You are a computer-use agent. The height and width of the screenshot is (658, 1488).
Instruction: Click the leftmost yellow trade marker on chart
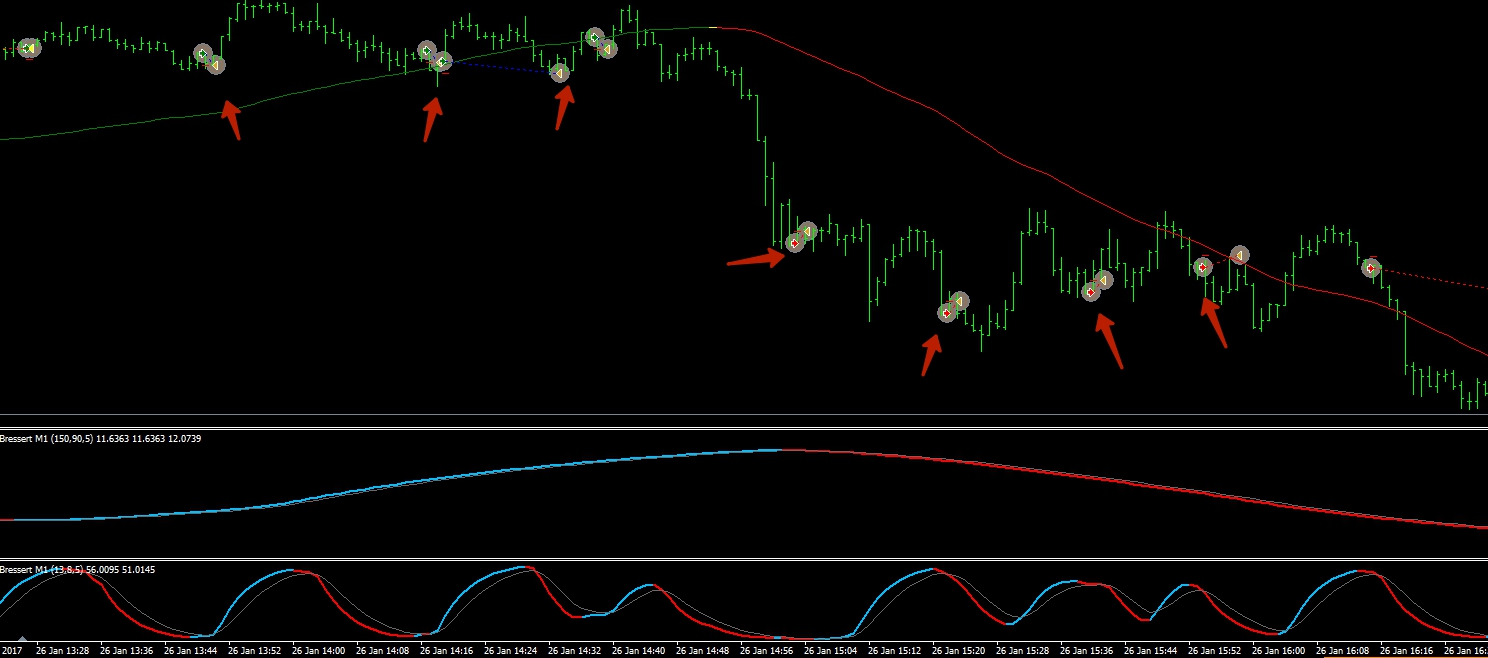coord(29,48)
